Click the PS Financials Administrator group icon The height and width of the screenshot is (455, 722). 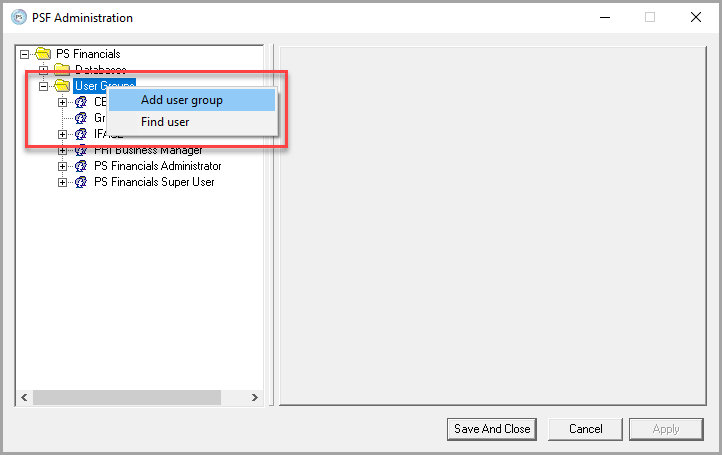click(x=81, y=166)
